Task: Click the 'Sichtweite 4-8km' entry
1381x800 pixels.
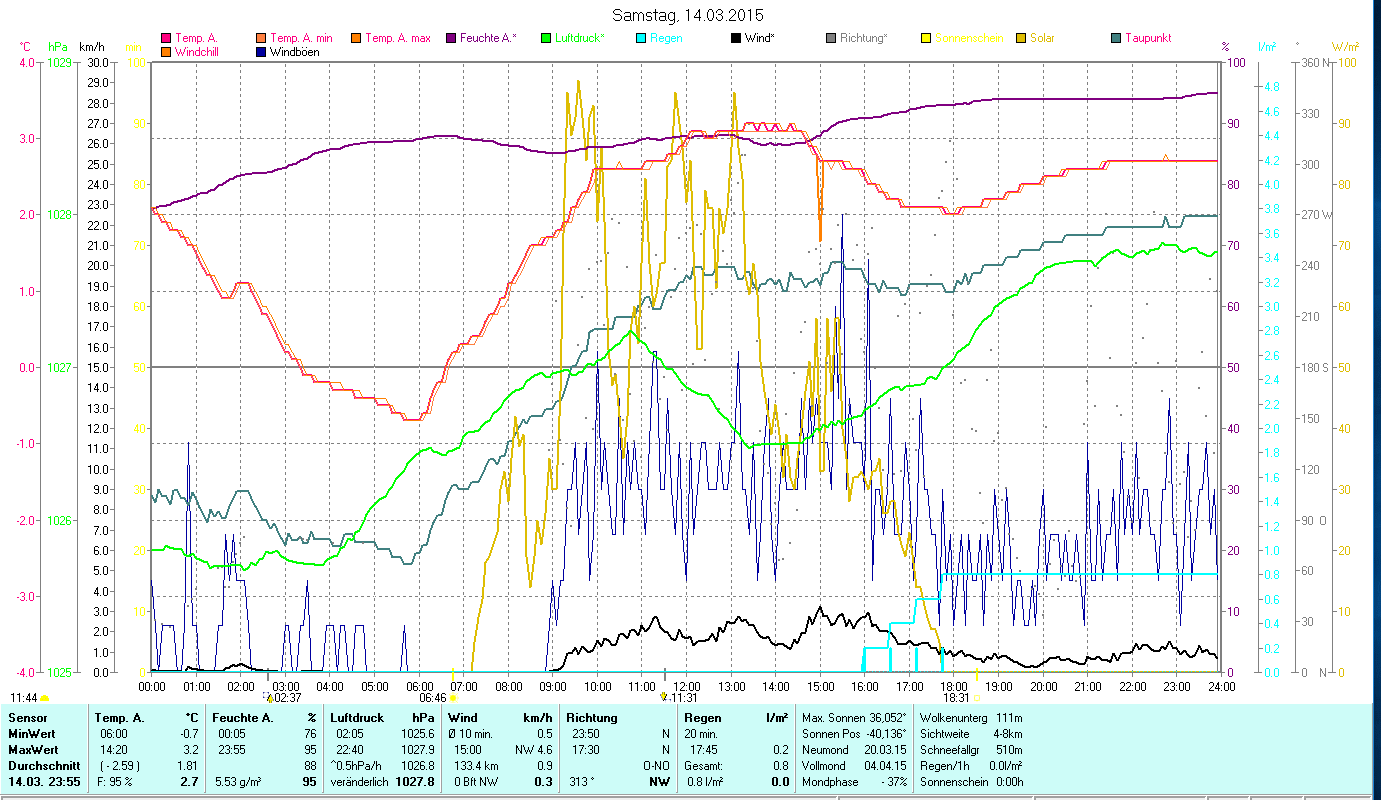Action: [x=970, y=733]
